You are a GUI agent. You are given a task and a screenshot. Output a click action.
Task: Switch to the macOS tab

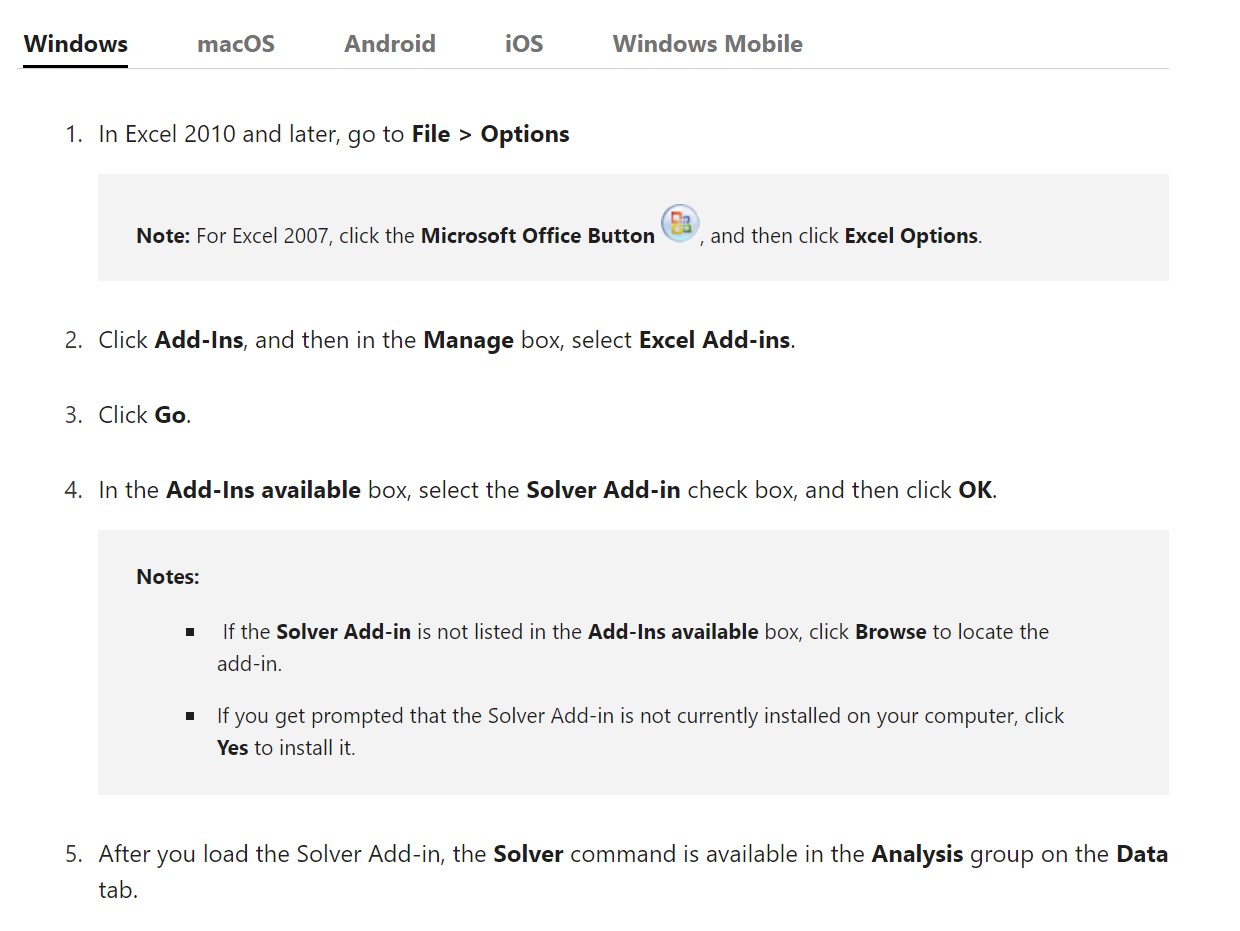pyautogui.click(x=236, y=43)
